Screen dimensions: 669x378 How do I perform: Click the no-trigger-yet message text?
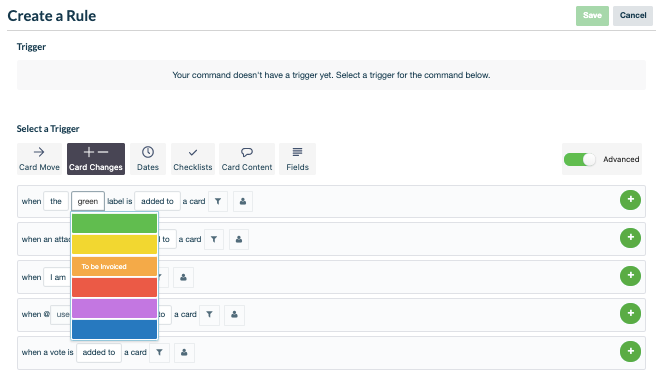tap(331, 75)
